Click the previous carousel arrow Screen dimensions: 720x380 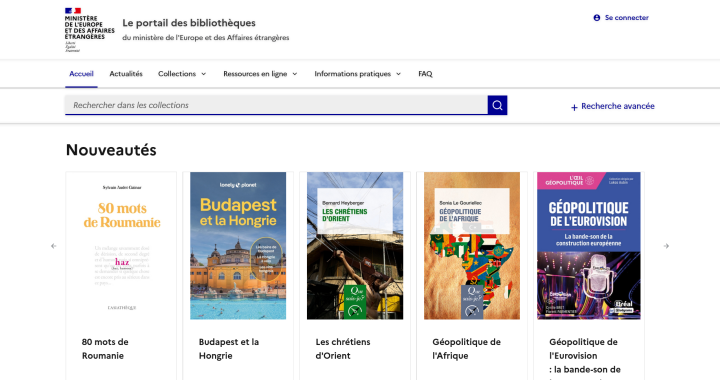pos(54,246)
